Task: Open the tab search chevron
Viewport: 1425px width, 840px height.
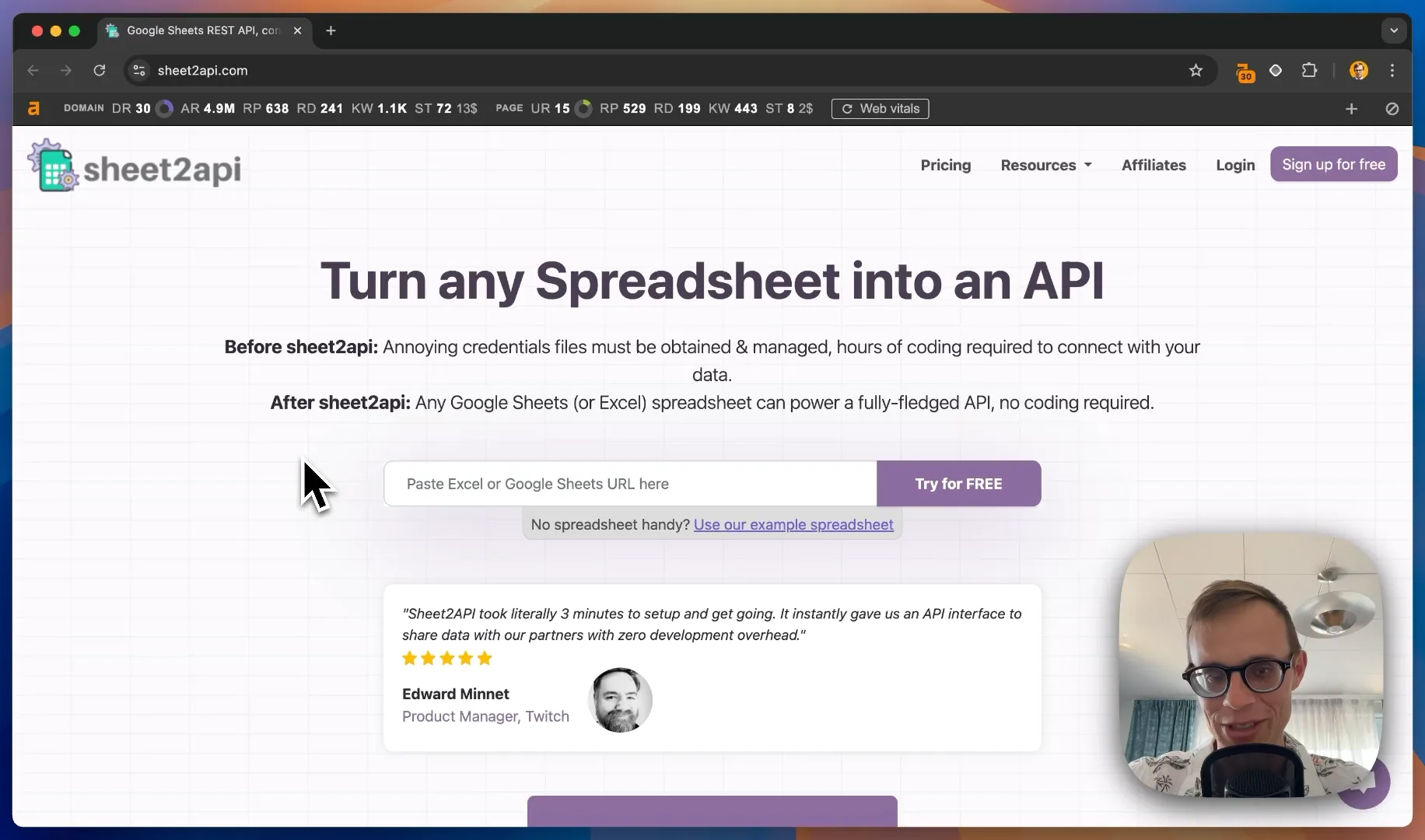Action: (1393, 31)
